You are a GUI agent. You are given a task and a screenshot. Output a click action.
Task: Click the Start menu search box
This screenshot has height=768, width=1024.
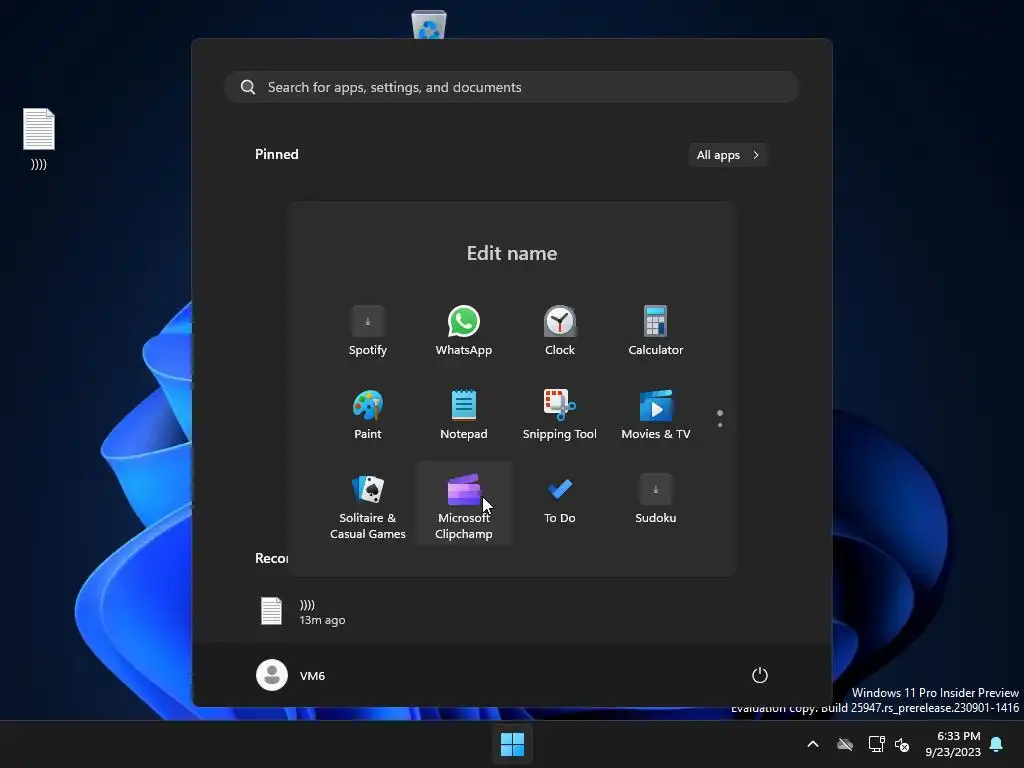point(512,87)
